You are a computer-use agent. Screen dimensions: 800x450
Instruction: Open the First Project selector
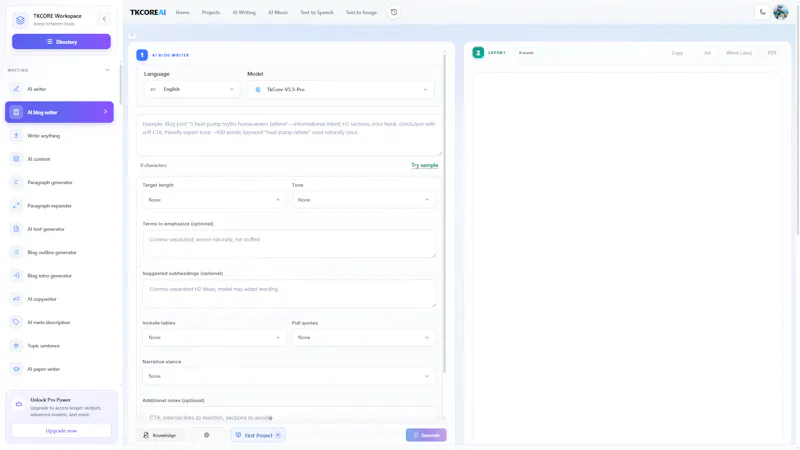258,435
